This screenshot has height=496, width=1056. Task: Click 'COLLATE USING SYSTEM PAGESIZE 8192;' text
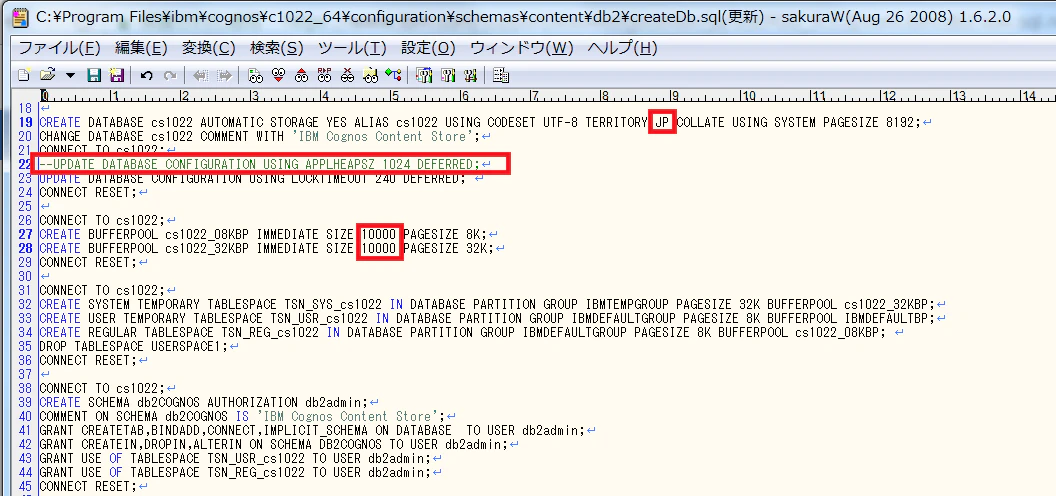pos(799,123)
